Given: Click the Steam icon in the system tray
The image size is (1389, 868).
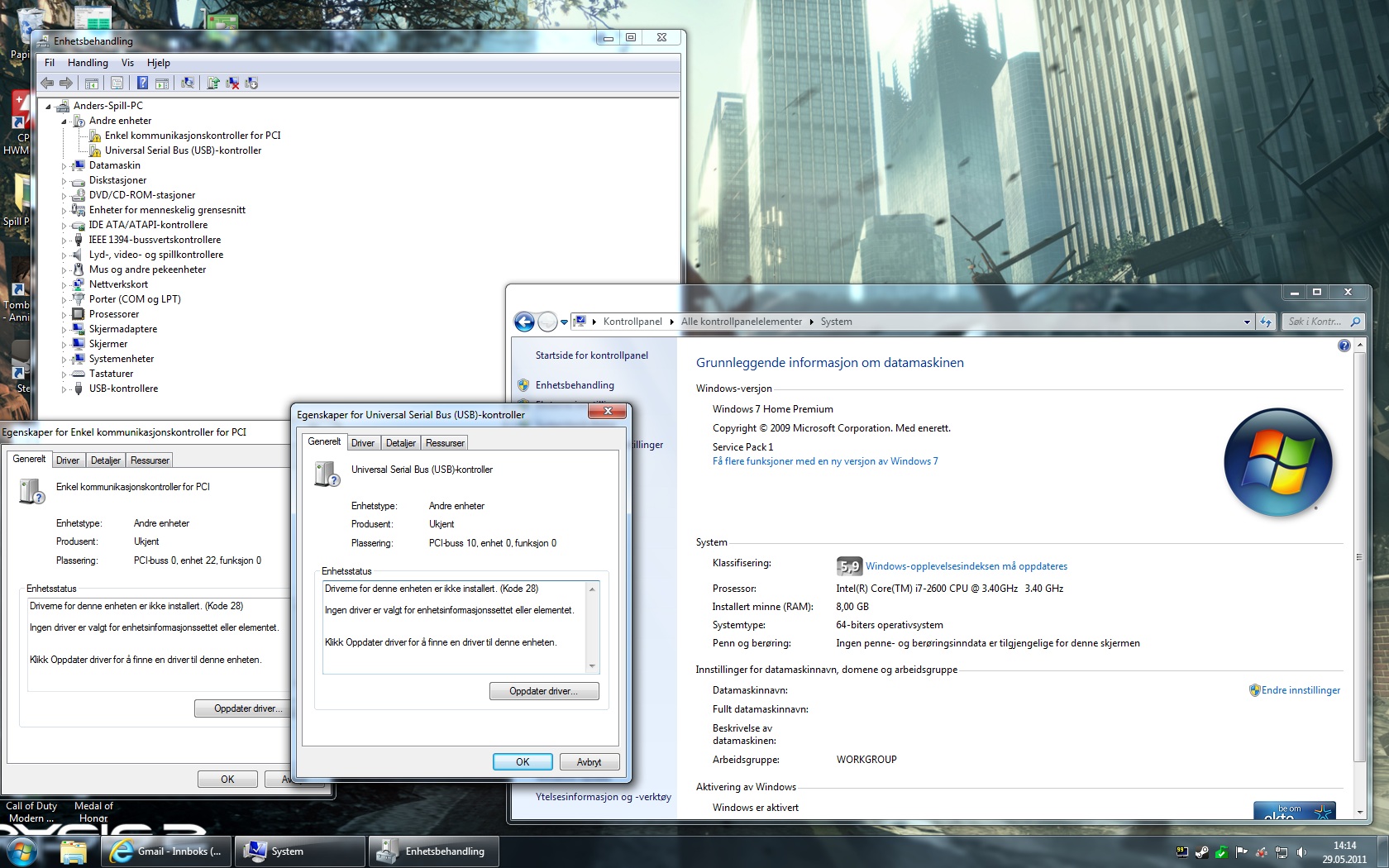Looking at the screenshot, I should 1202,852.
